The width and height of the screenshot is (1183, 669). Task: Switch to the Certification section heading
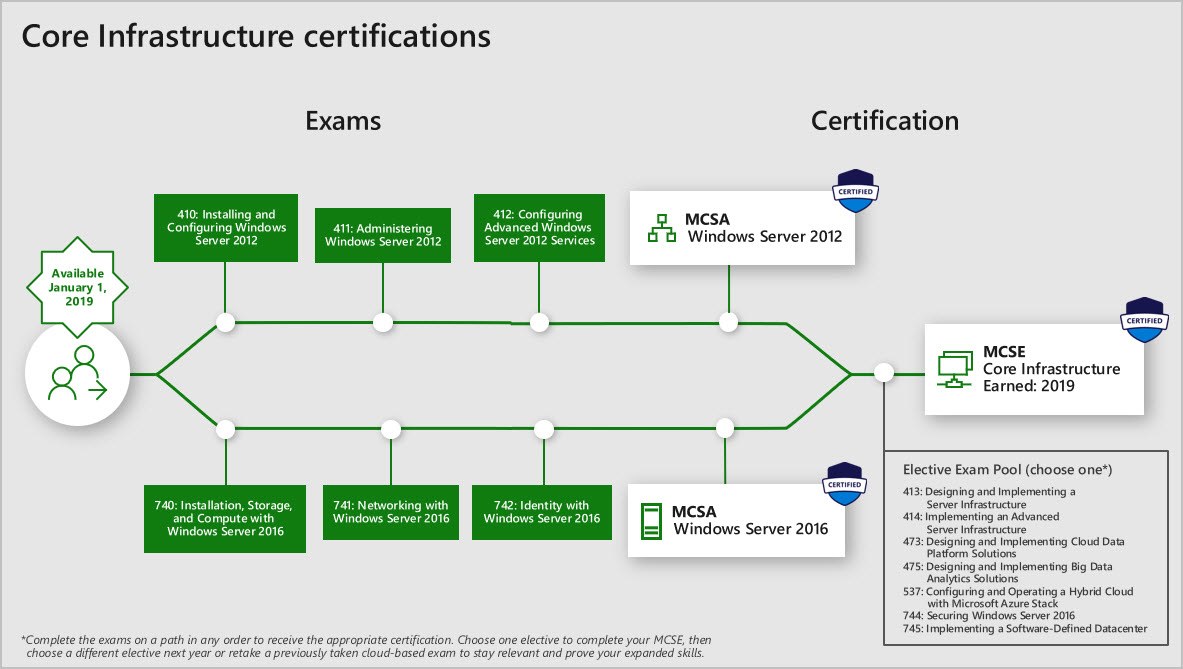tap(885, 121)
